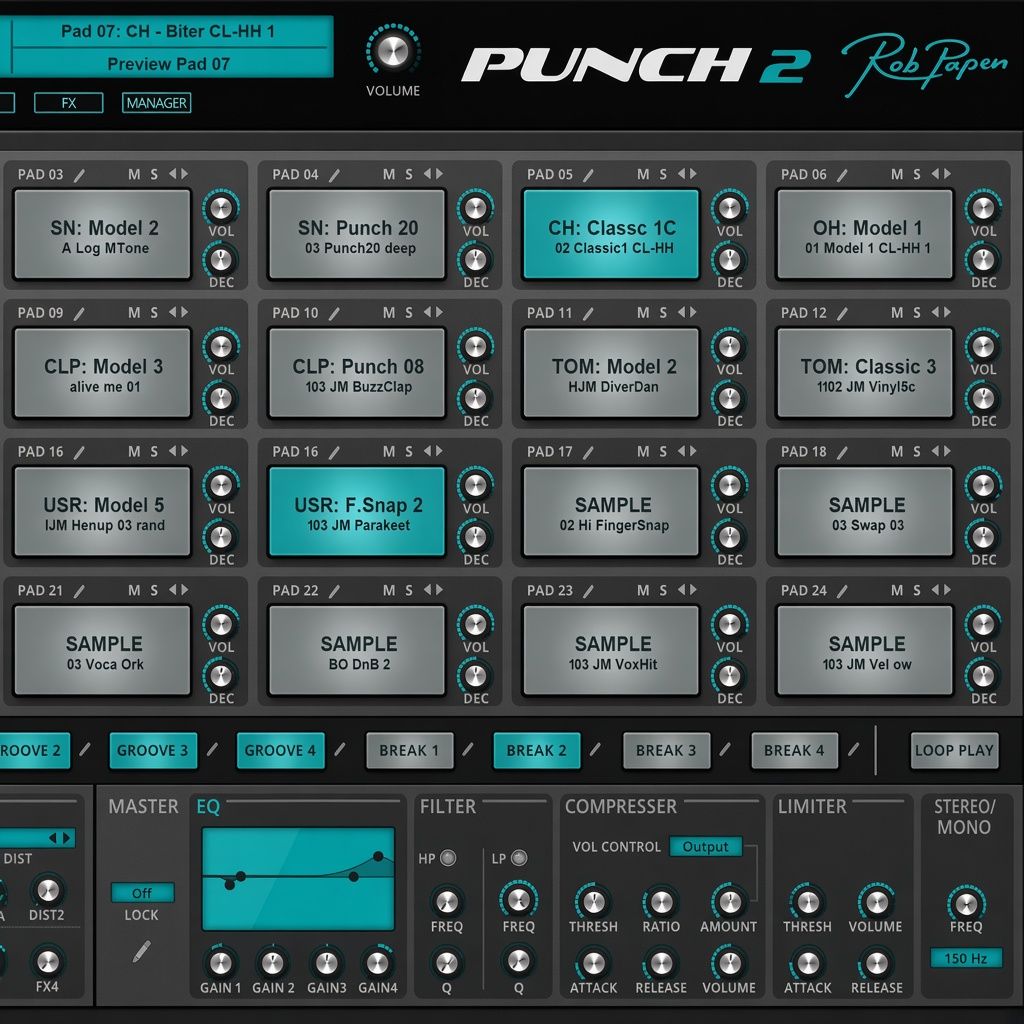Image resolution: width=1024 pixels, height=1024 pixels.
Task: Solo PAD 11 using the S toggle
Action: pyautogui.click(x=663, y=313)
